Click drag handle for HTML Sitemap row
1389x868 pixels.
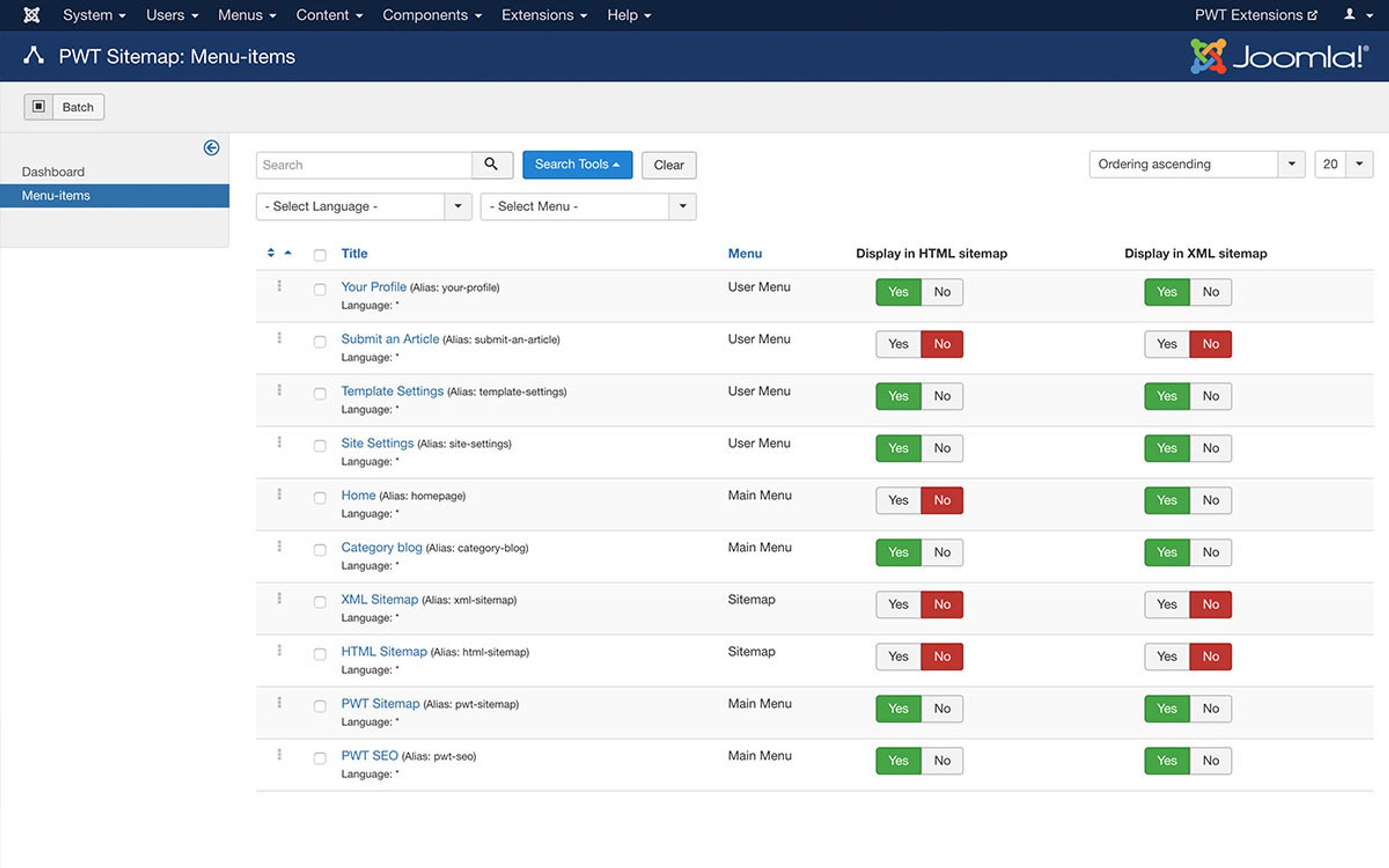point(280,650)
